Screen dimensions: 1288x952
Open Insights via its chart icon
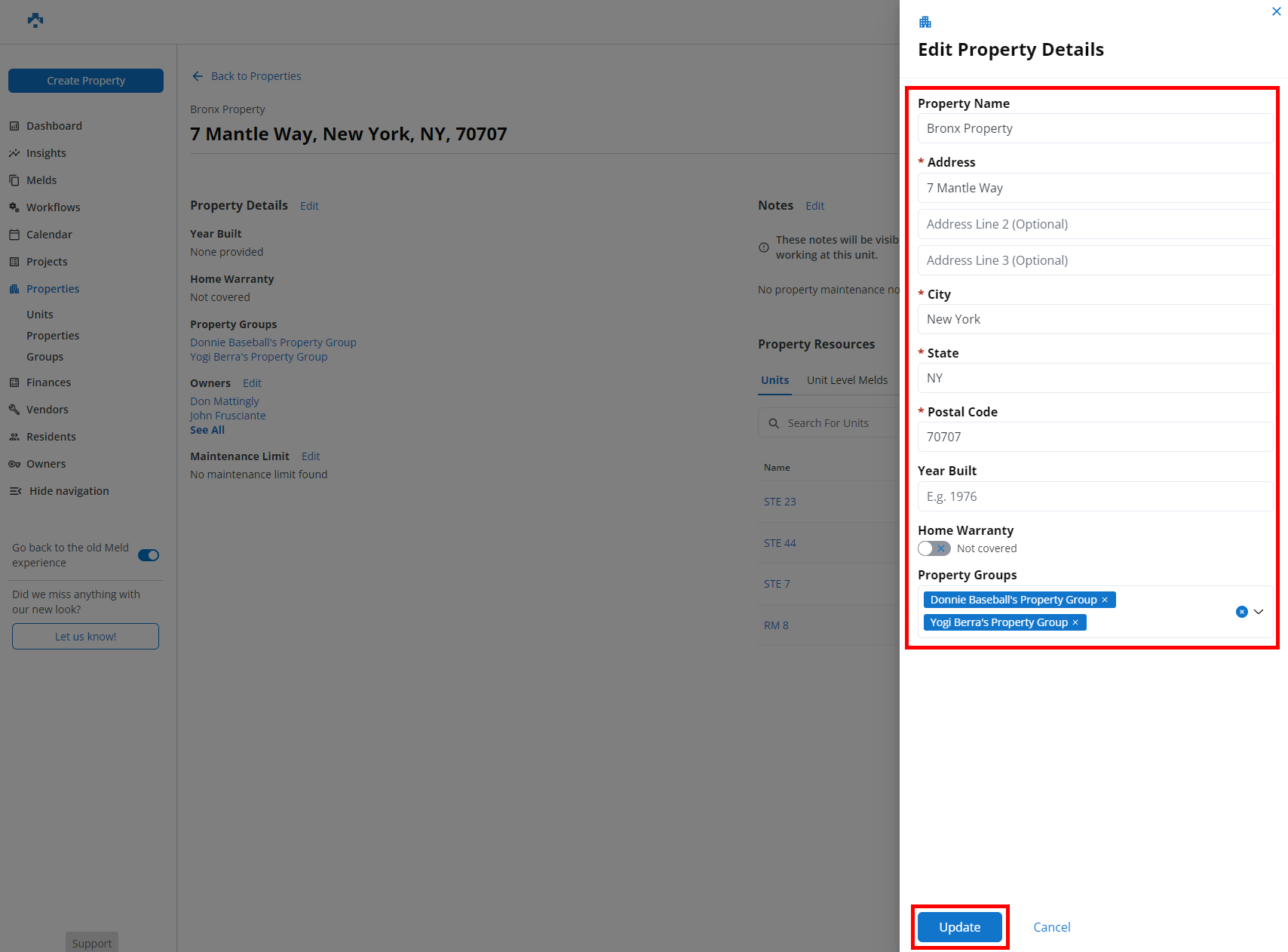pos(14,153)
